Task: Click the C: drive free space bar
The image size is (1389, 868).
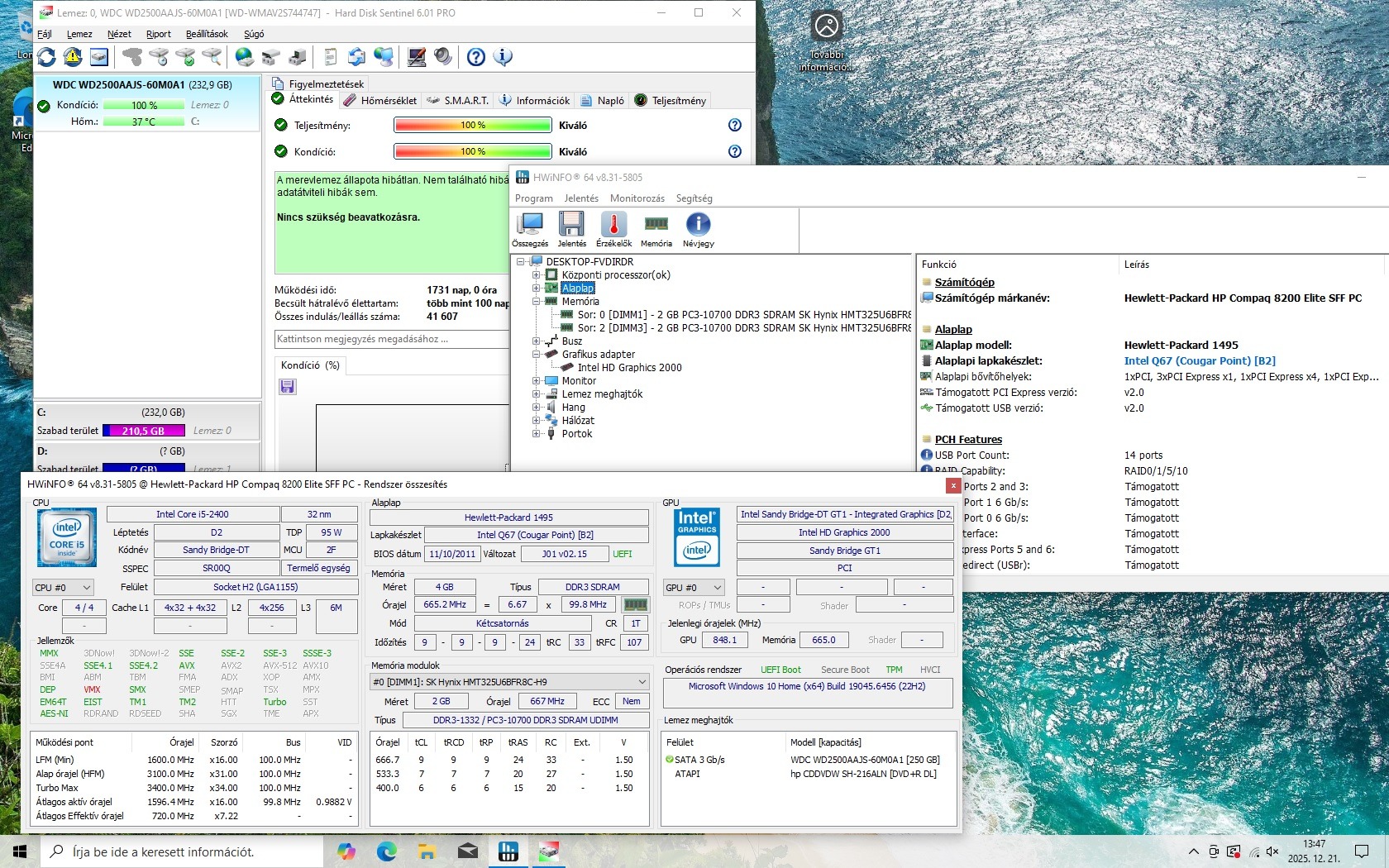Action: click(144, 431)
